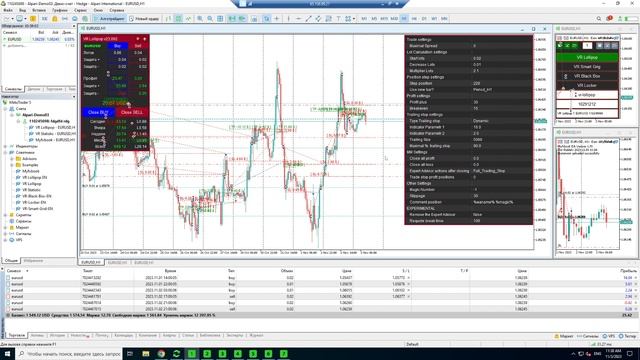Open the Графики menu
This screenshot has height=360, width=640.
coord(60,10)
